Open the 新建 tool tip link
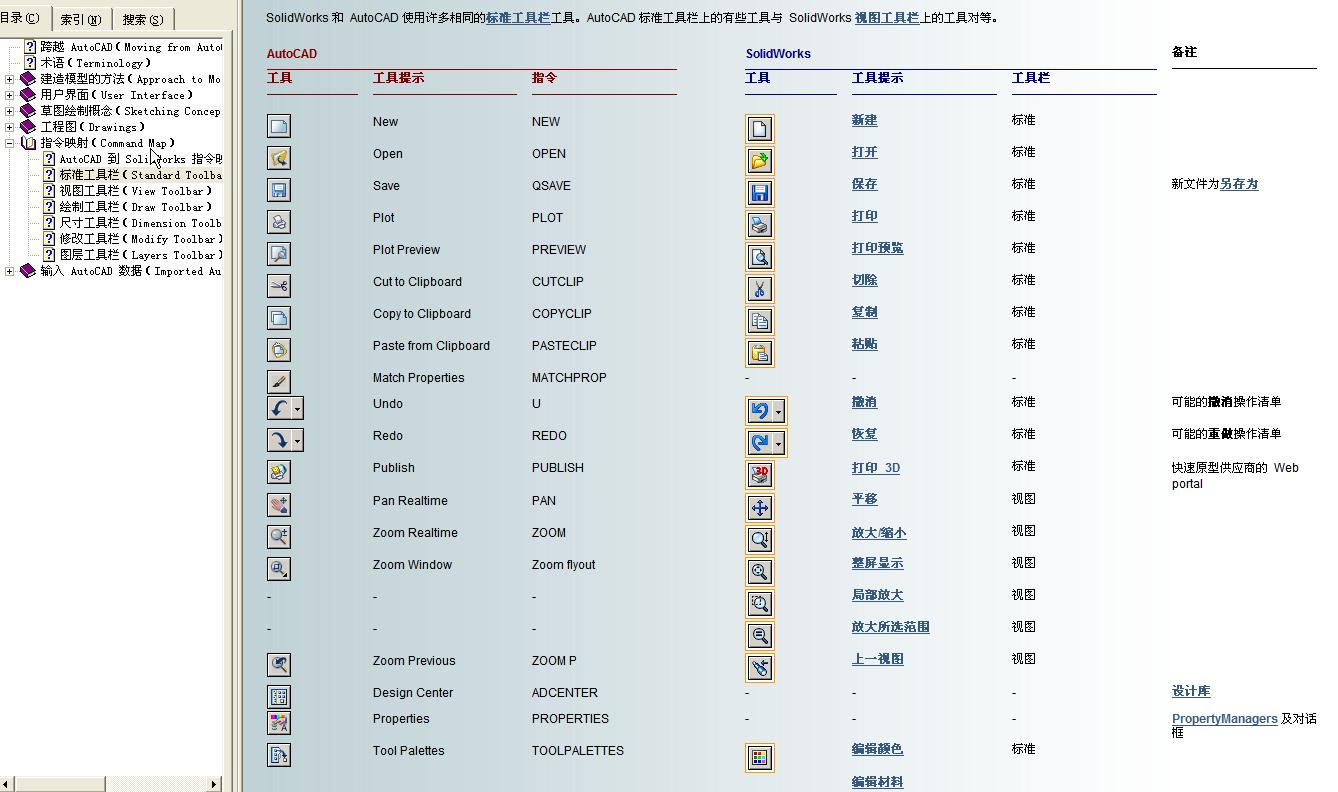 pos(864,120)
